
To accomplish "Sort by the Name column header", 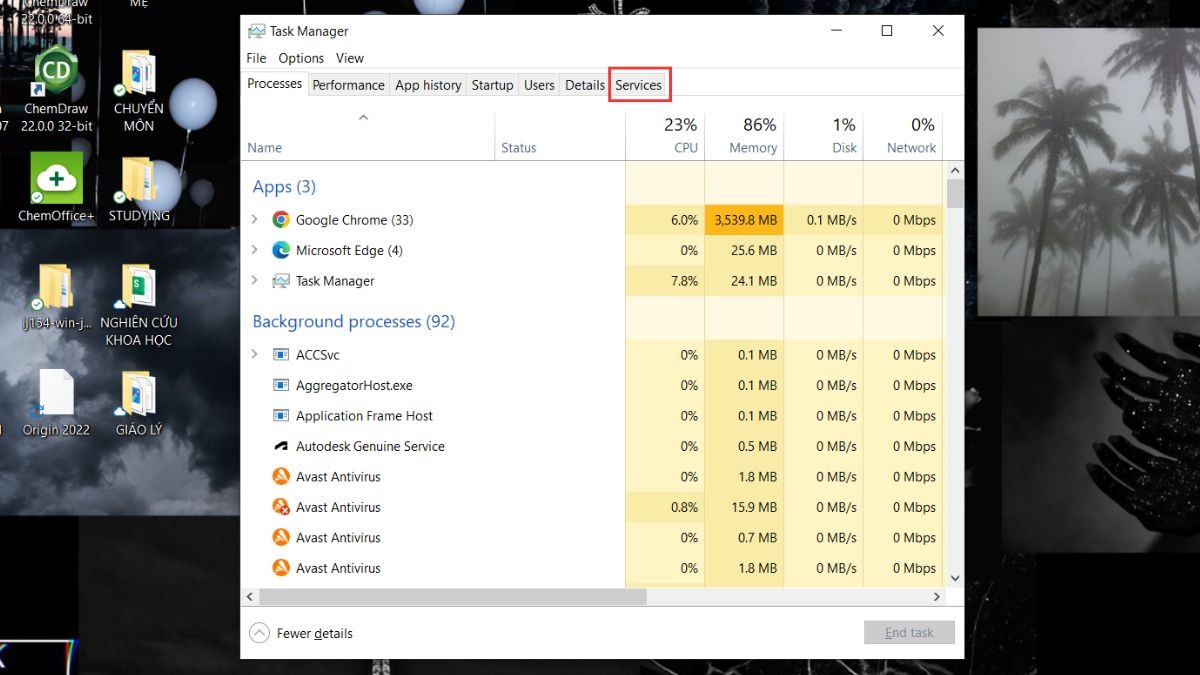I will [368, 137].
